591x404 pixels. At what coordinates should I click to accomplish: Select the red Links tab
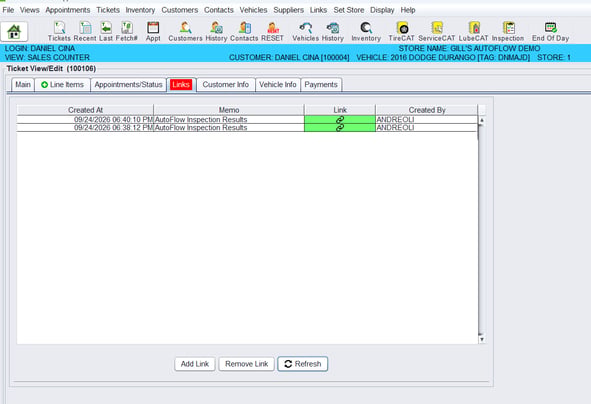pos(181,84)
